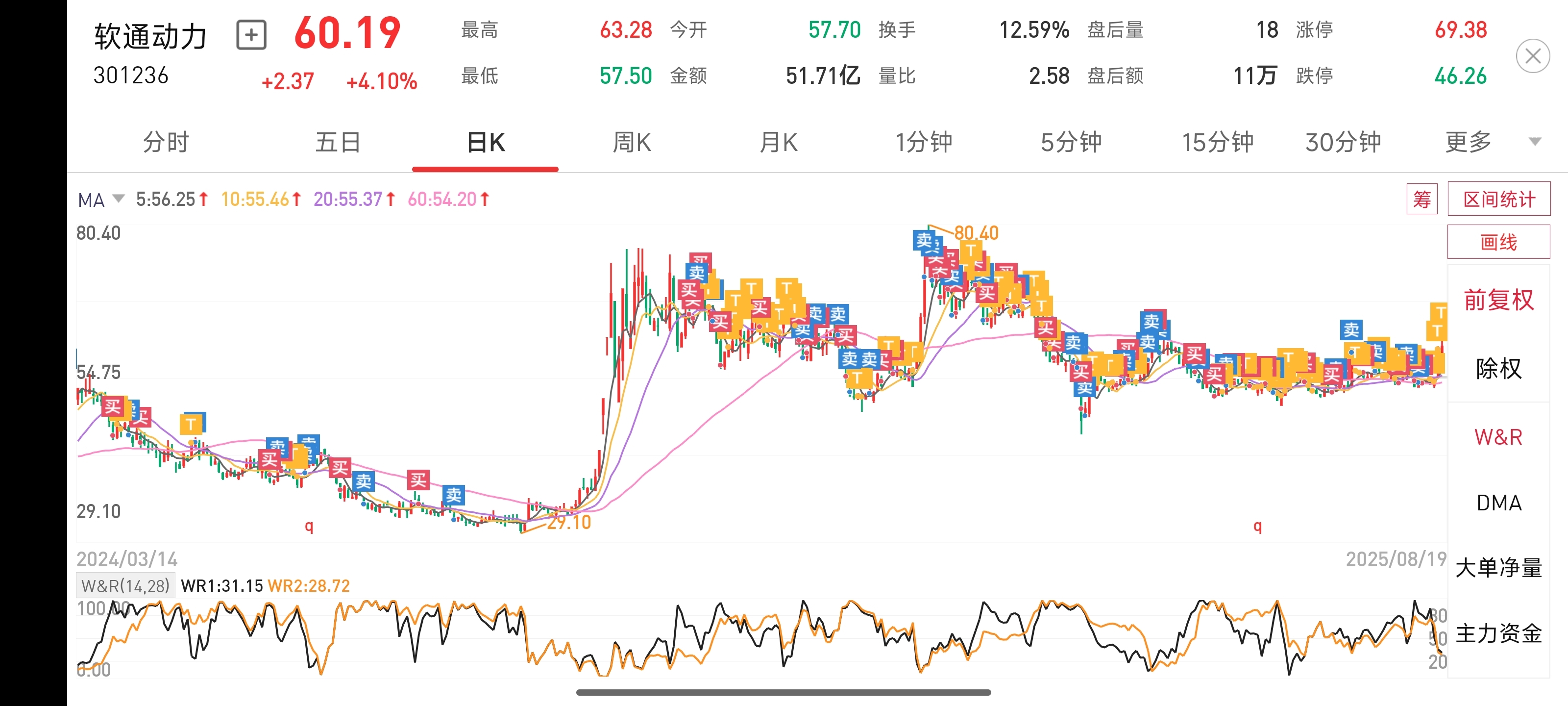Switch to the 5分钟 chart

click(1071, 142)
